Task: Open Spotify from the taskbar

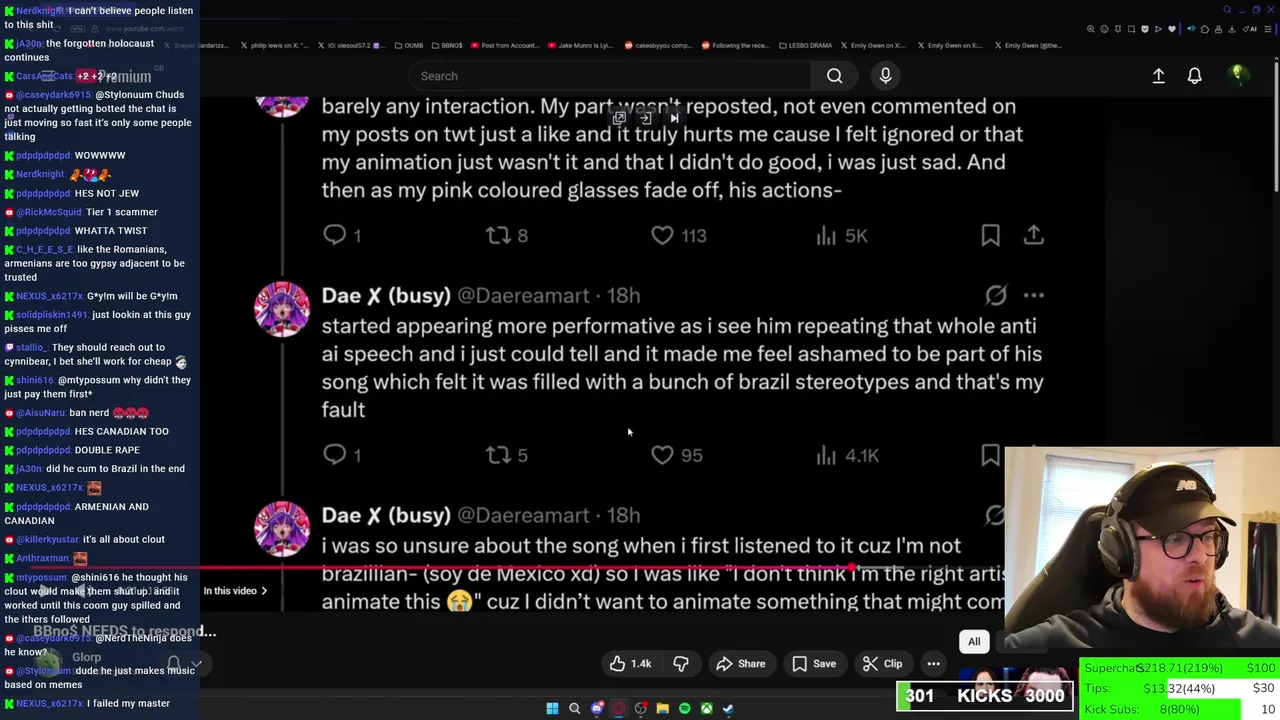Action: pyautogui.click(x=684, y=709)
